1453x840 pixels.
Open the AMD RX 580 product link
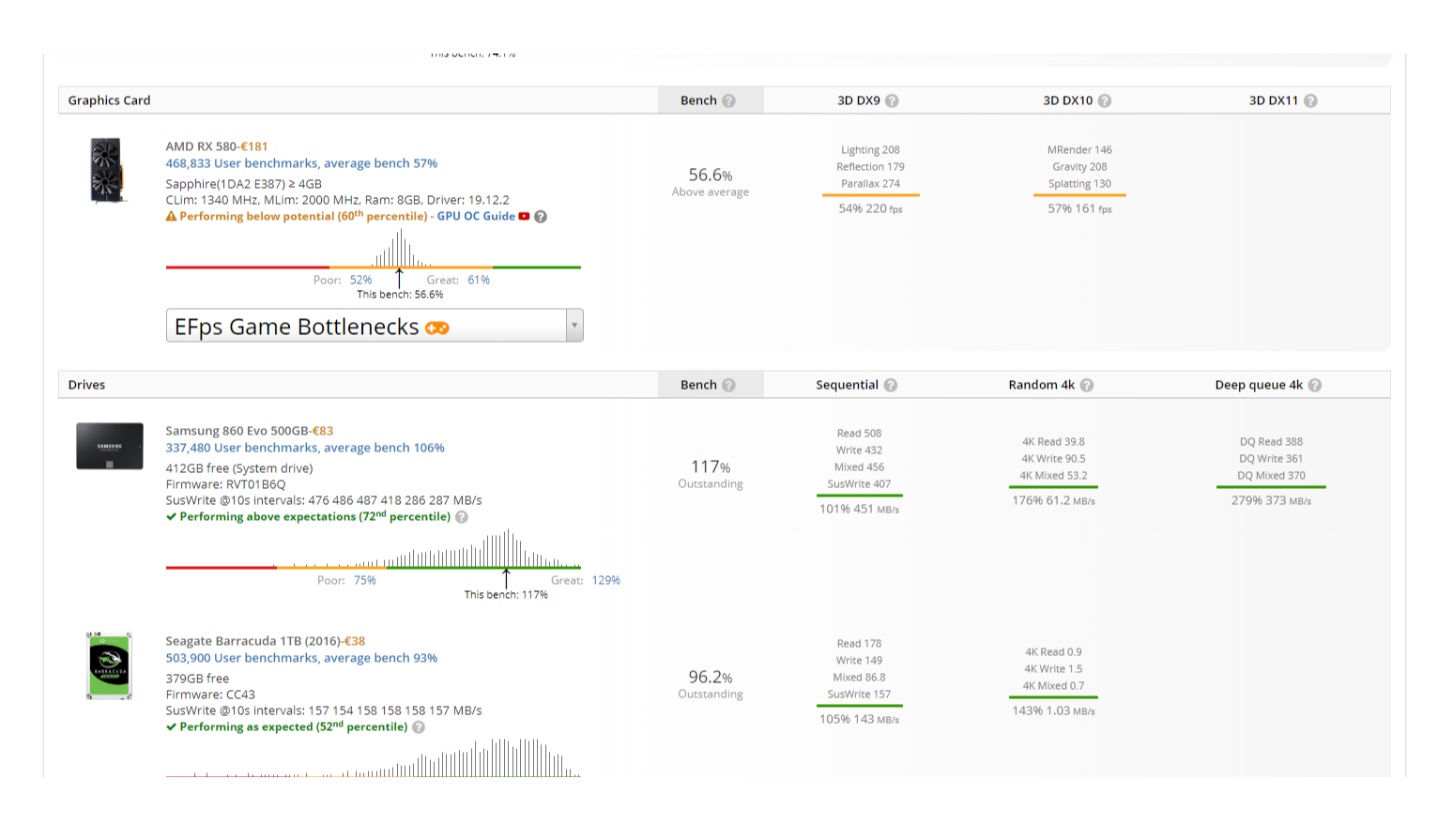201,146
